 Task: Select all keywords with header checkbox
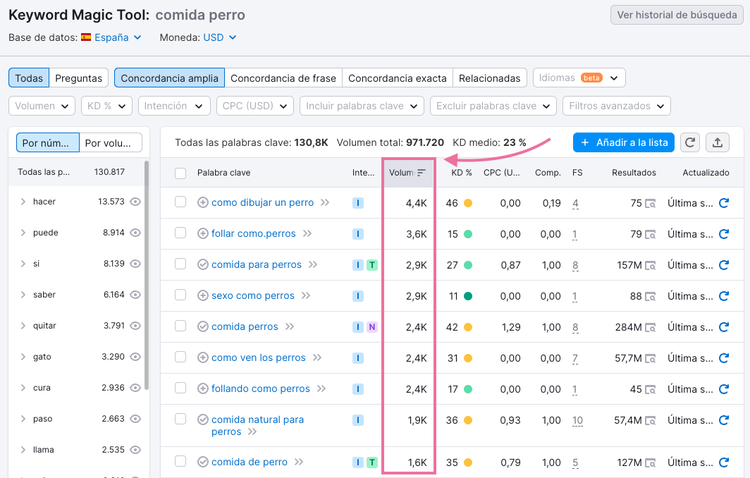180,173
